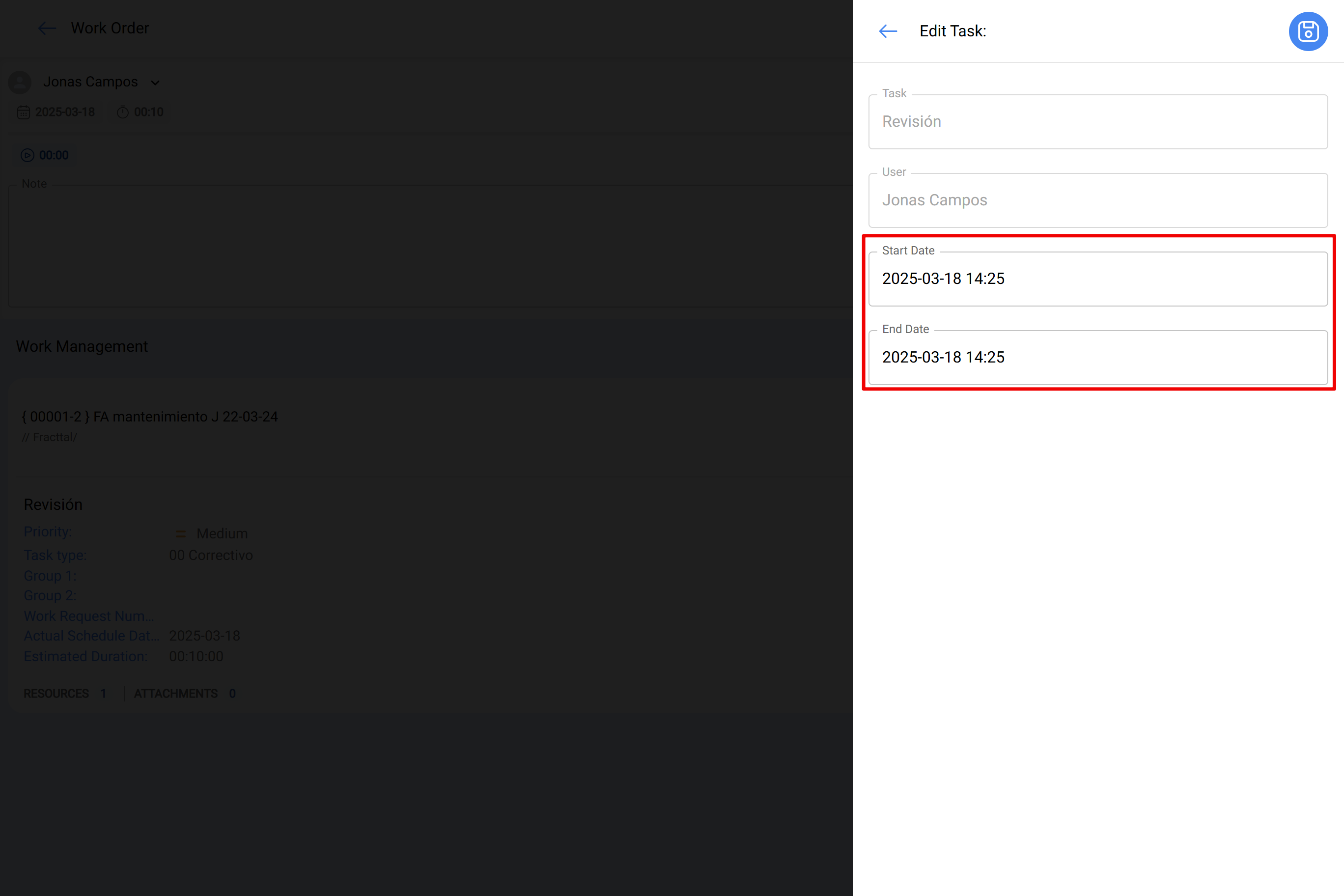Open the RESOURCES 1 tab
This screenshot has height=896, width=1344.
coord(65,693)
